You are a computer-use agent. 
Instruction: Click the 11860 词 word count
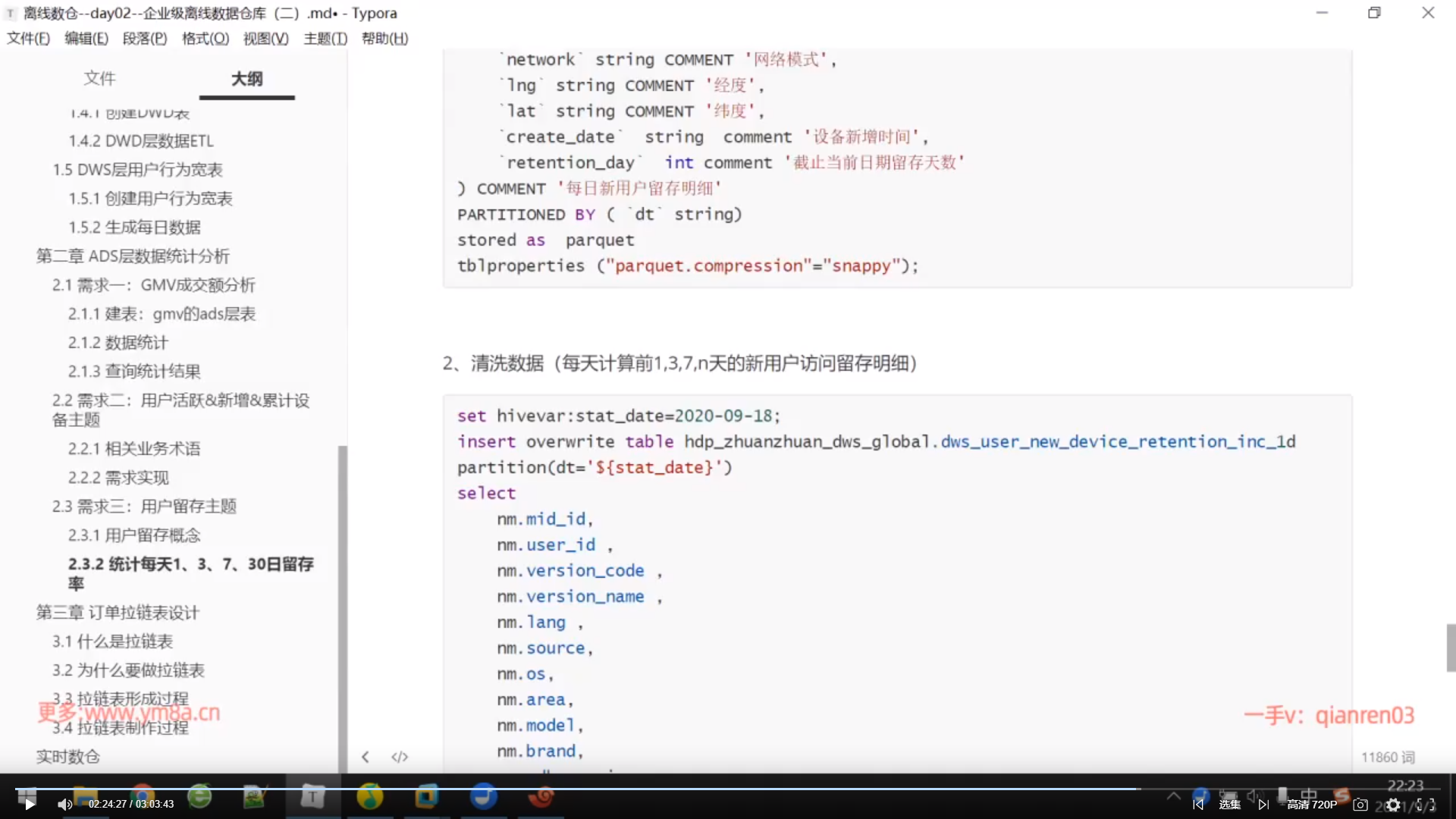point(1387,757)
